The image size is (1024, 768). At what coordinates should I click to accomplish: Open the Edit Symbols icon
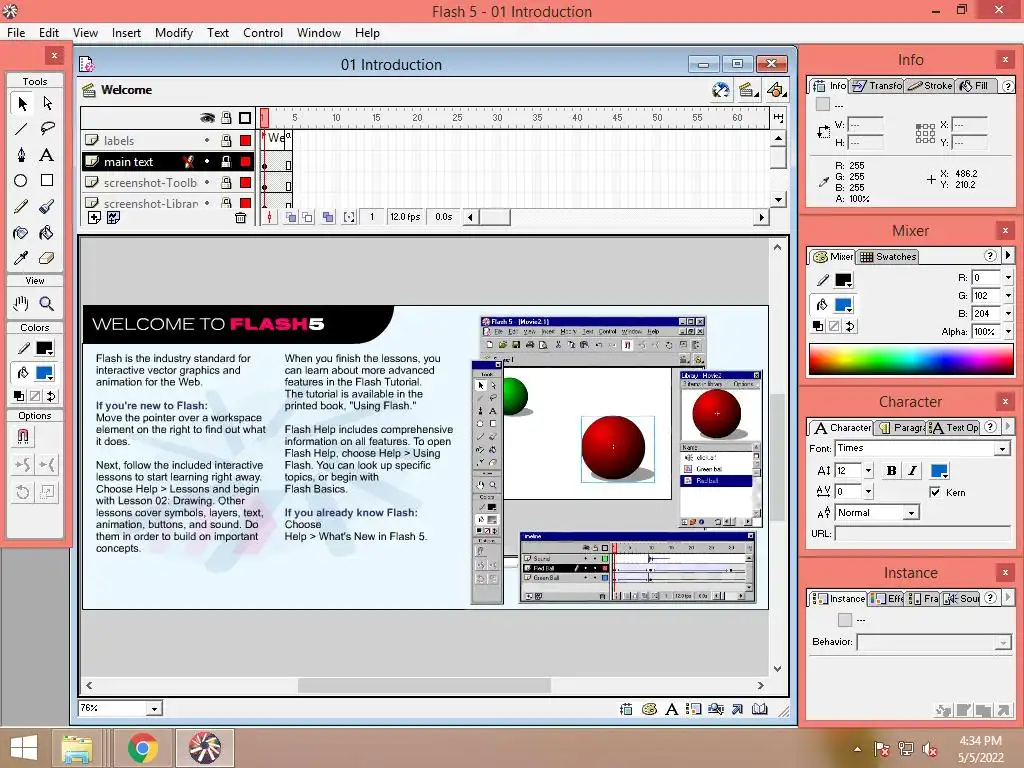[x=776, y=90]
